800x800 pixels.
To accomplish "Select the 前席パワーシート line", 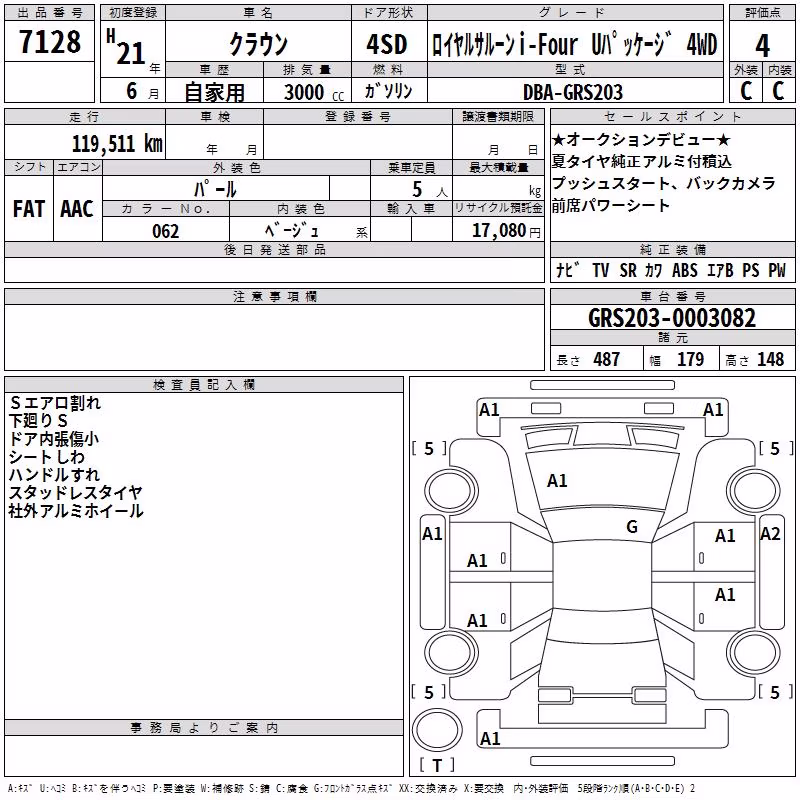I will [x=611, y=206].
